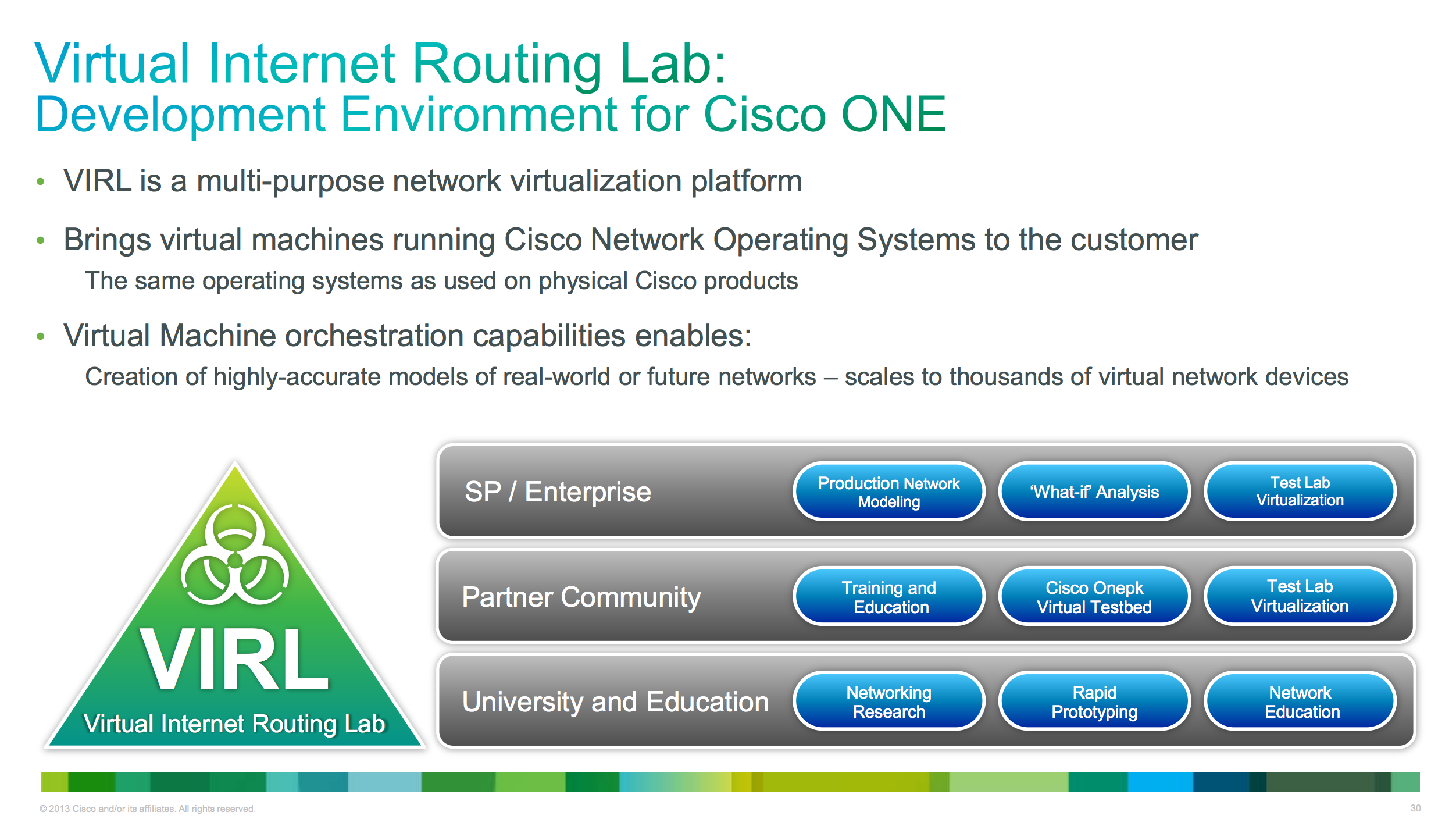Click the large 'VIRL' lettering in the logo
1456x819 pixels.
point(234,660)
